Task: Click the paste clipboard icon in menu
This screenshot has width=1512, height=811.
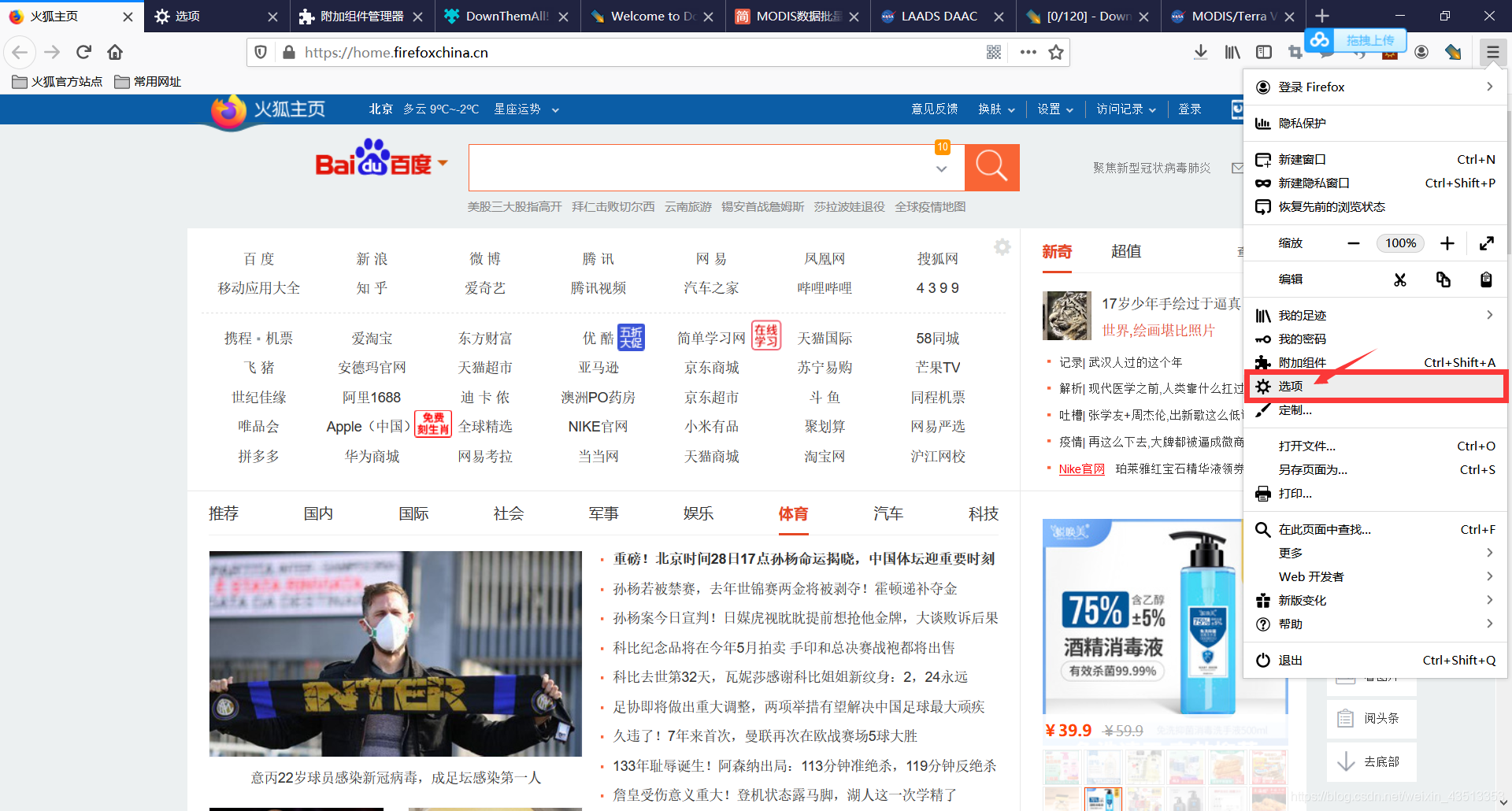Action: (1486, 280)
